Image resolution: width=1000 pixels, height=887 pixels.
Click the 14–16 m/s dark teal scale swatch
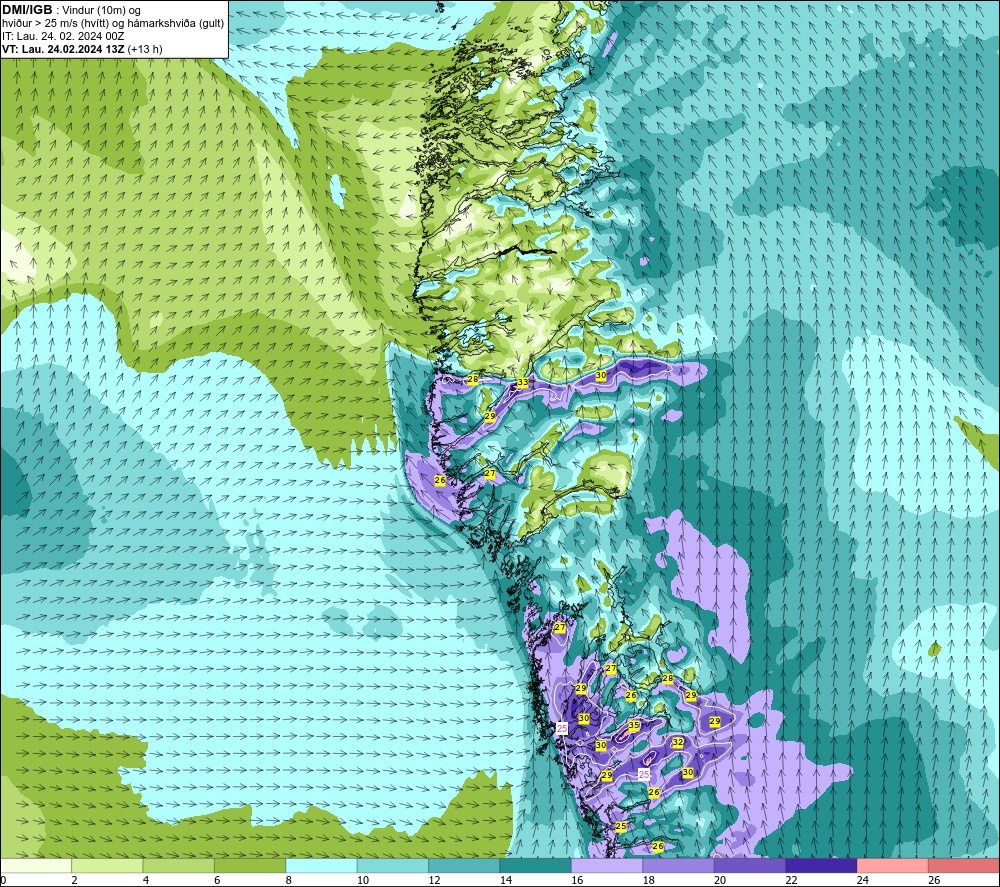(x=536, y=865)
